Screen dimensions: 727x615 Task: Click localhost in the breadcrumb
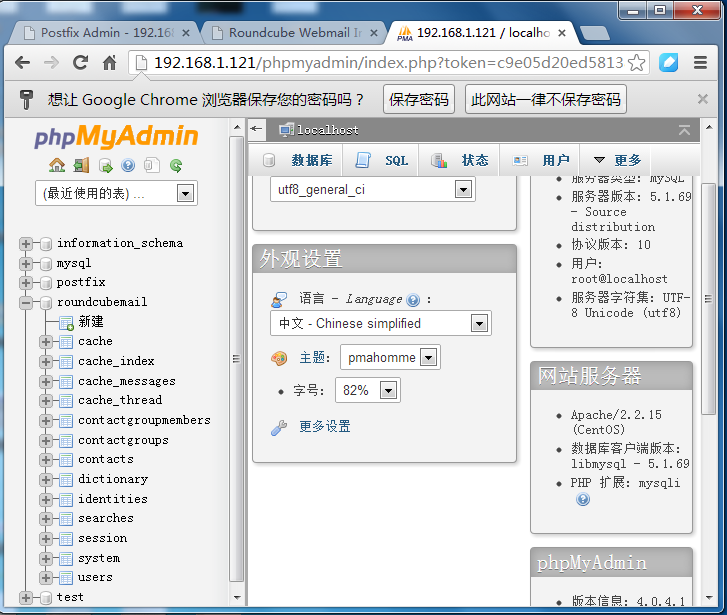point(328,130)
